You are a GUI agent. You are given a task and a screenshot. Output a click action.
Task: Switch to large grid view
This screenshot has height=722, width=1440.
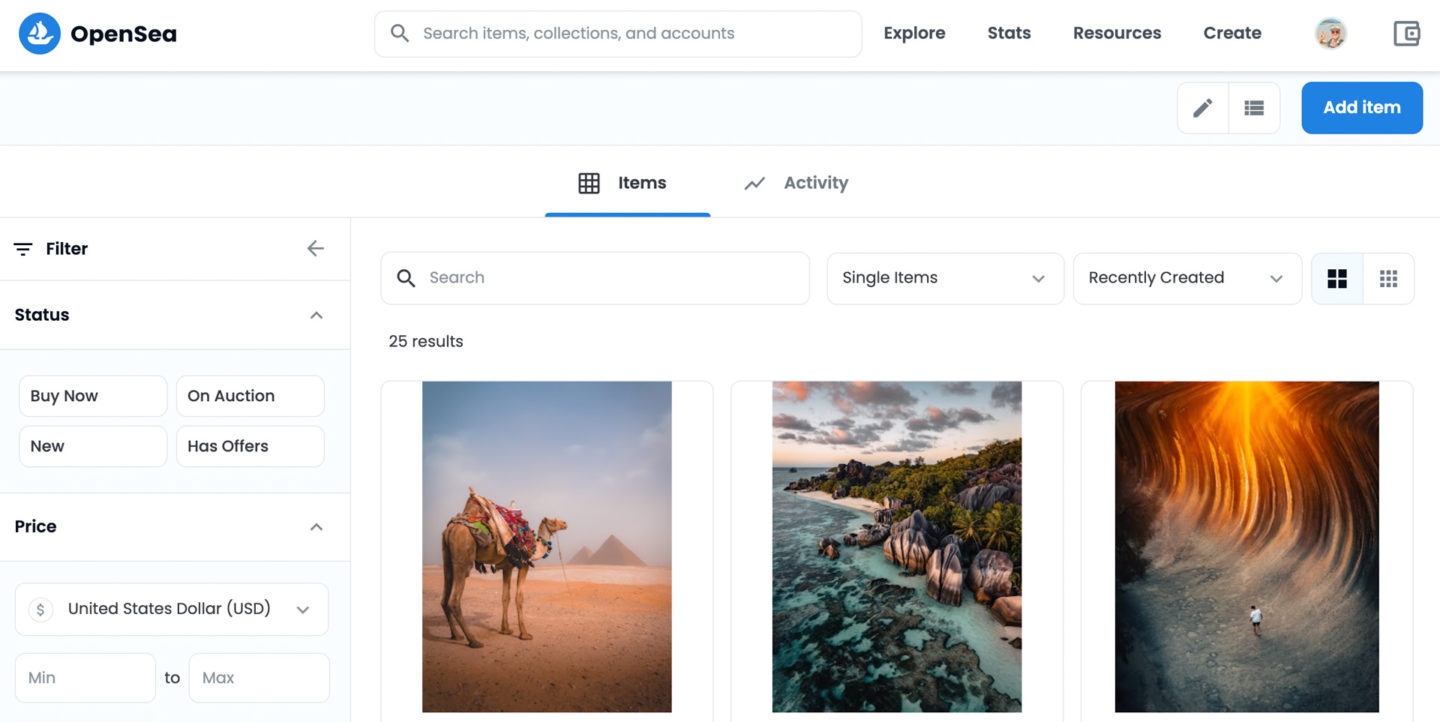click(1337, 279)
